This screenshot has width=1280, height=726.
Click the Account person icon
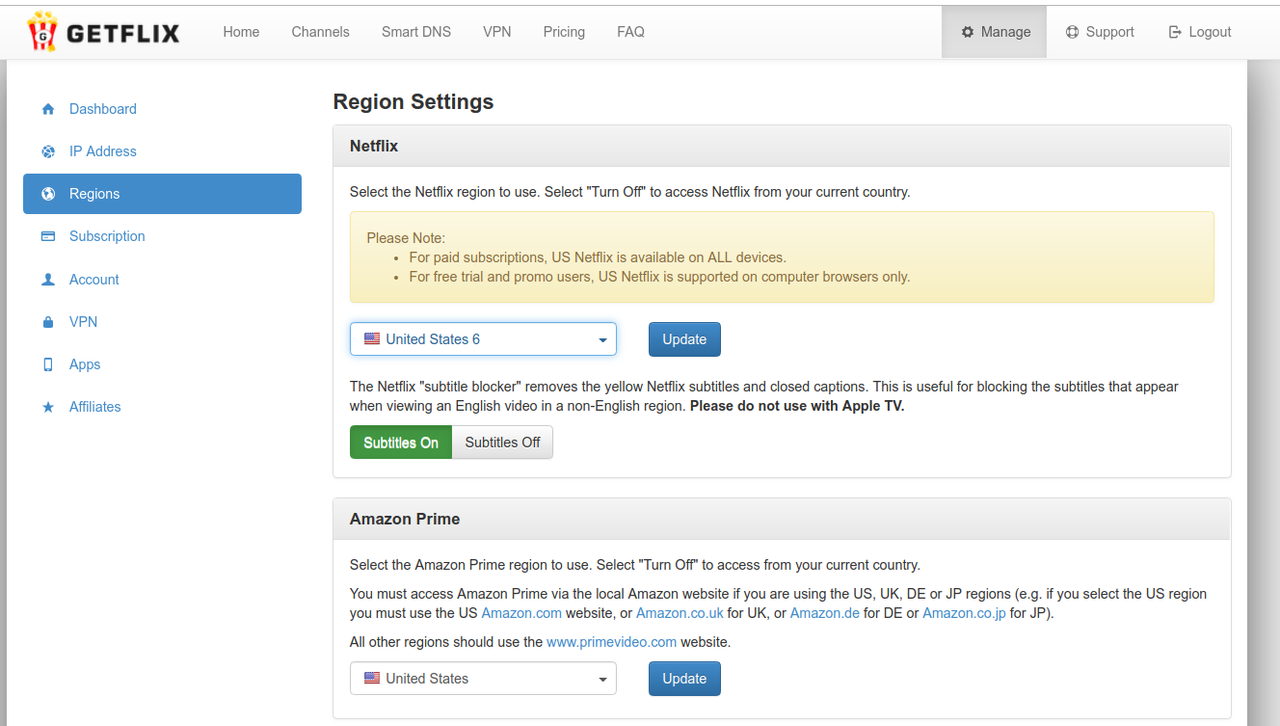[48, 280]
